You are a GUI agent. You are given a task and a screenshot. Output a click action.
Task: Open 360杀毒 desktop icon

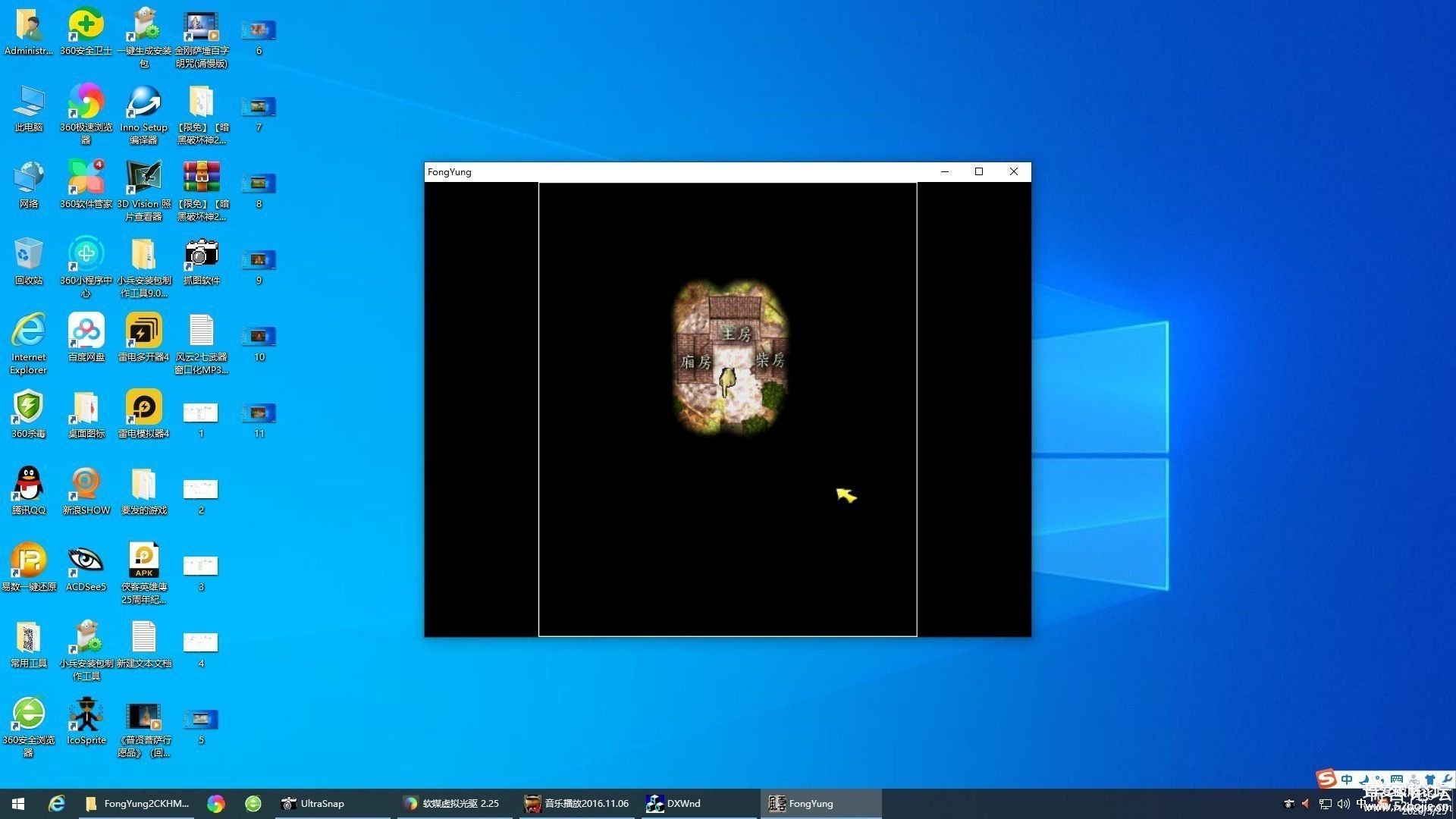click(x=28, y=415)
